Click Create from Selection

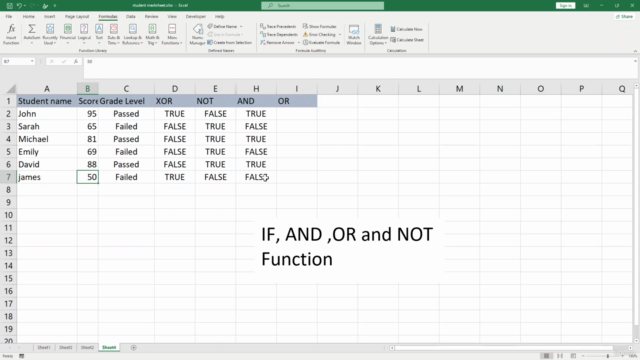coord(229,42)
